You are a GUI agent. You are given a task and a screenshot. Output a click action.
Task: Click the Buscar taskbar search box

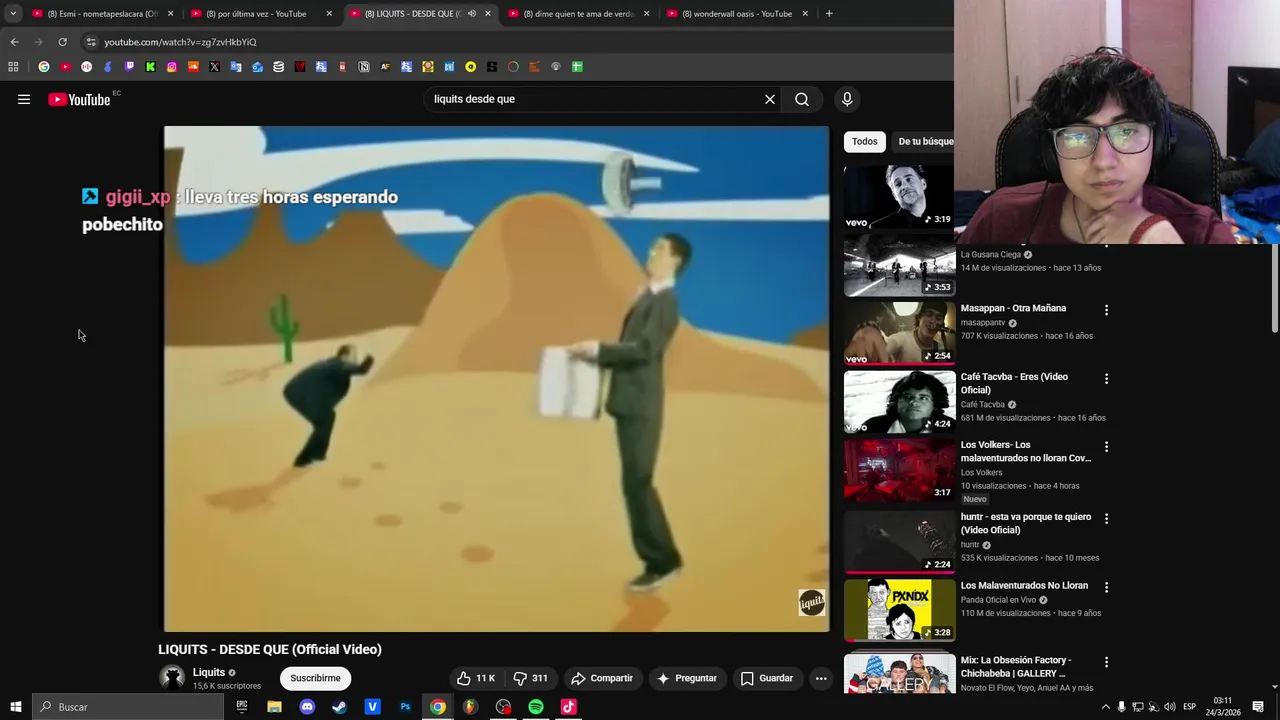coord(128,707)
